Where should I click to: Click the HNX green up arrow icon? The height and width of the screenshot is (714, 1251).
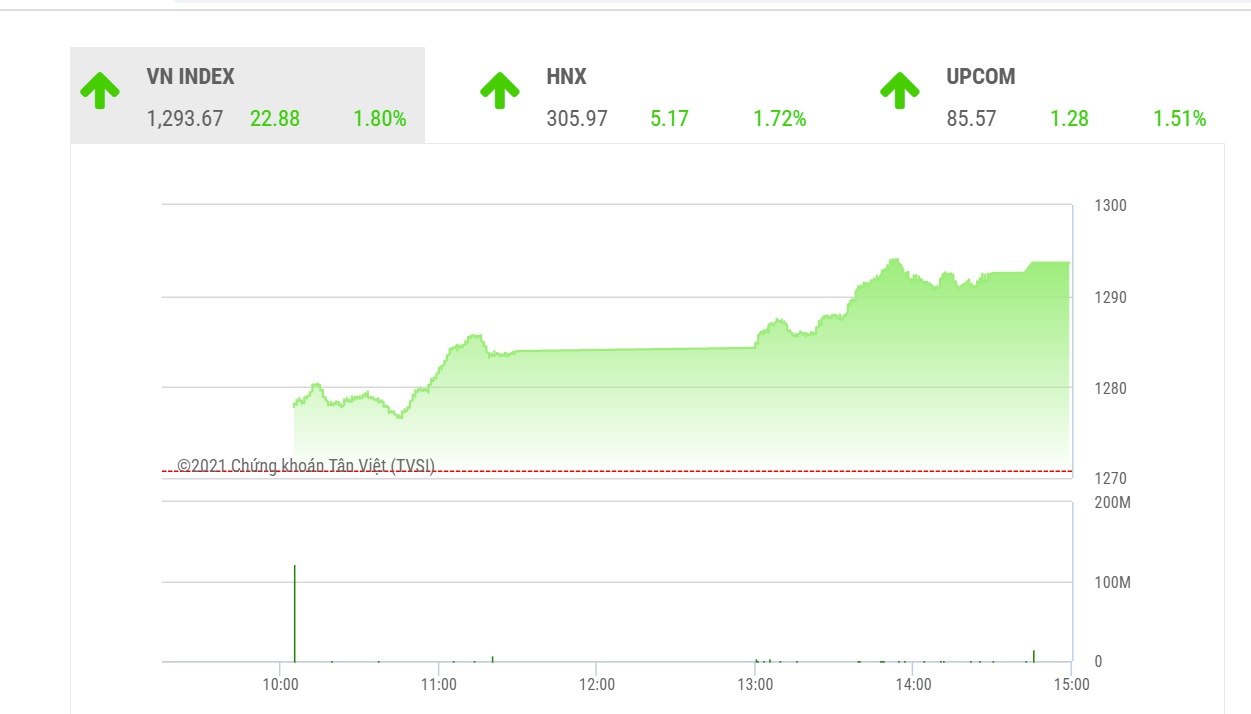coord(500,91)
